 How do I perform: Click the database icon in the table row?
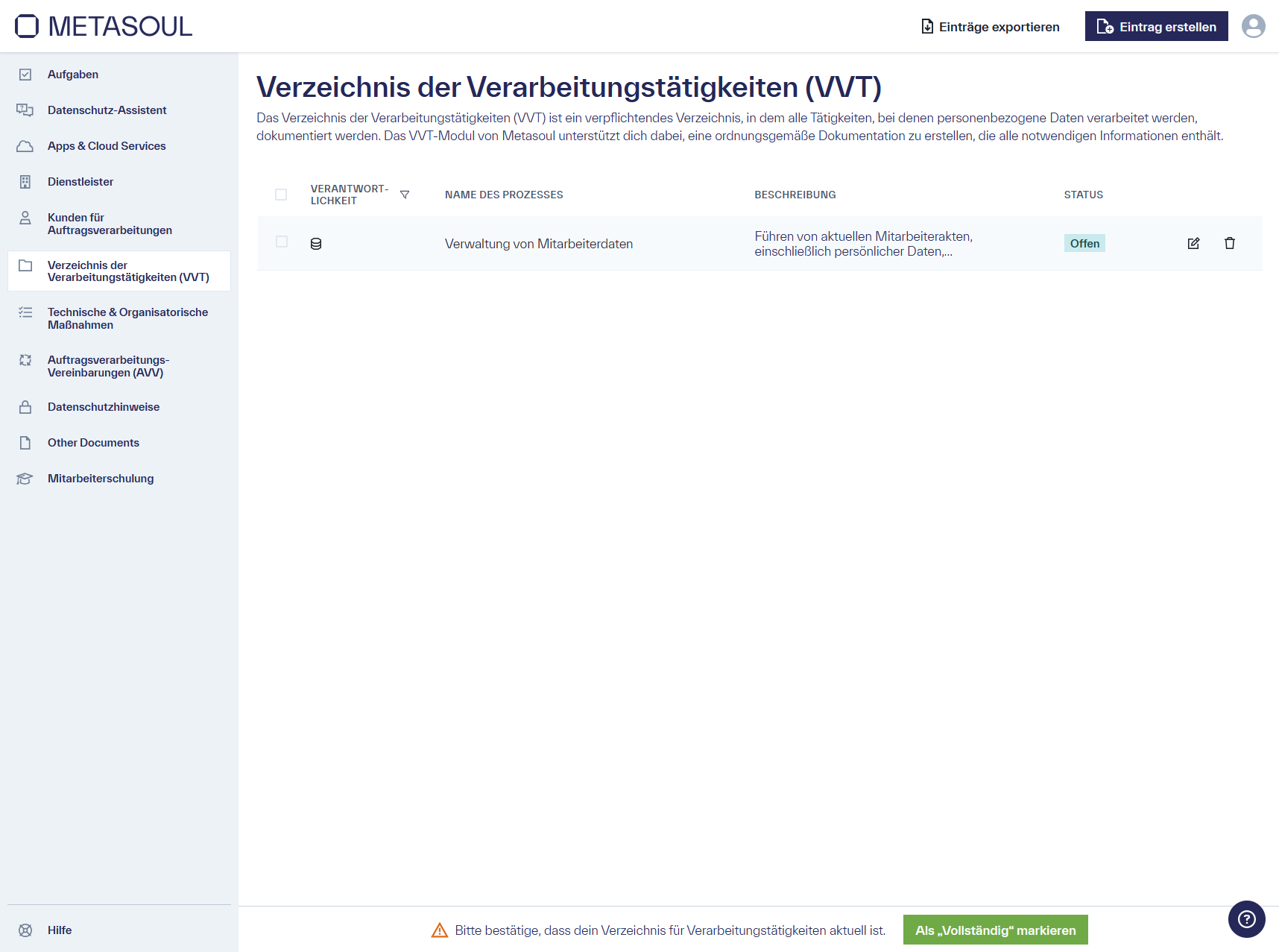coord(316,243)
